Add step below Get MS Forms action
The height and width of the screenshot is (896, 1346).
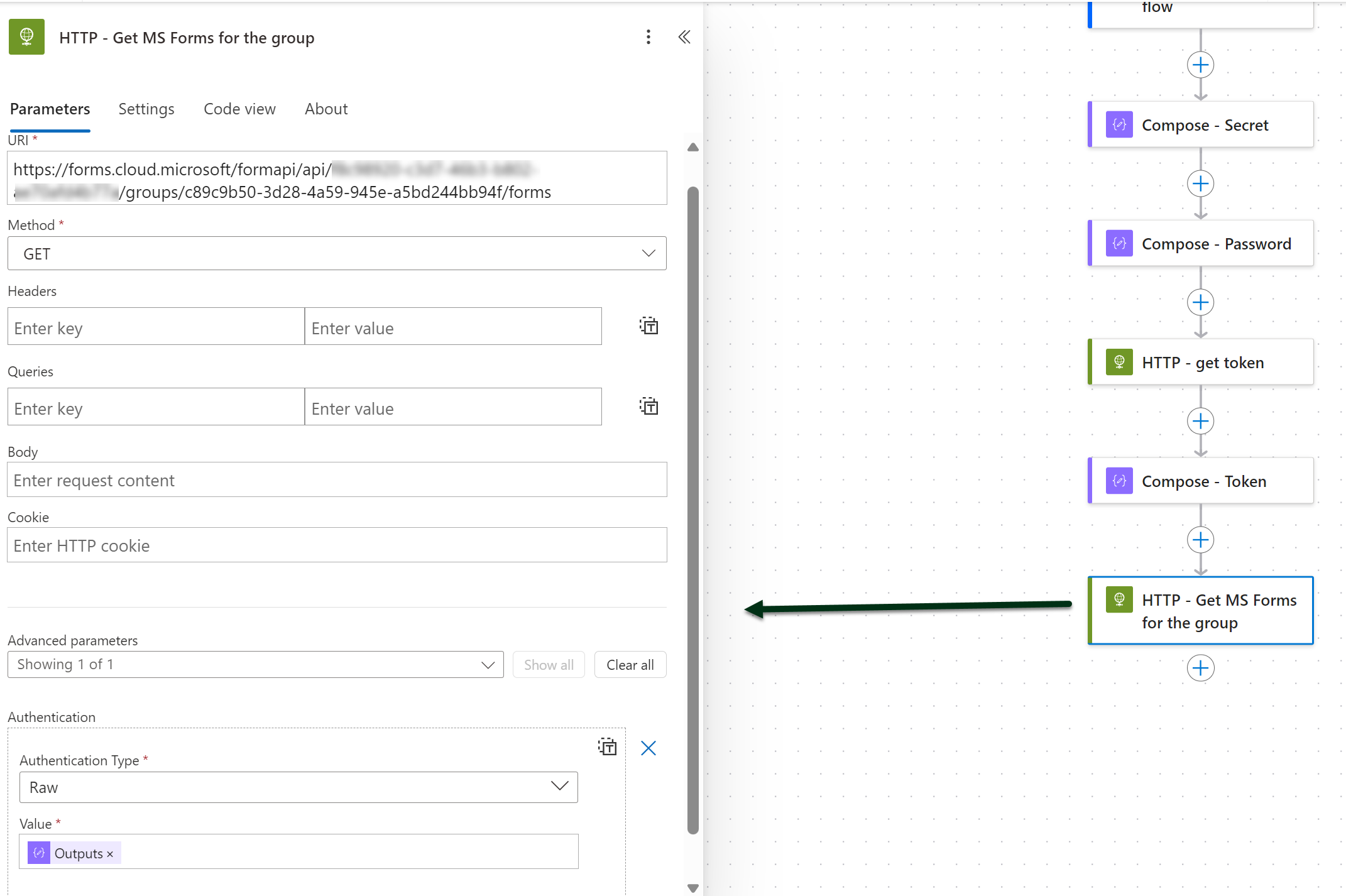1200,668
